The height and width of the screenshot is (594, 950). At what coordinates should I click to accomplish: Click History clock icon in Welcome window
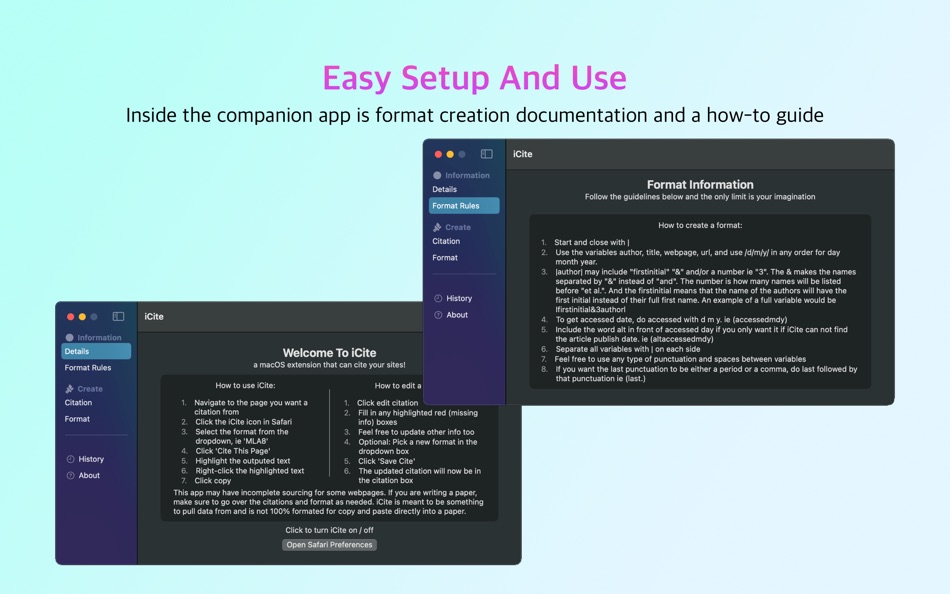(70, 459)
